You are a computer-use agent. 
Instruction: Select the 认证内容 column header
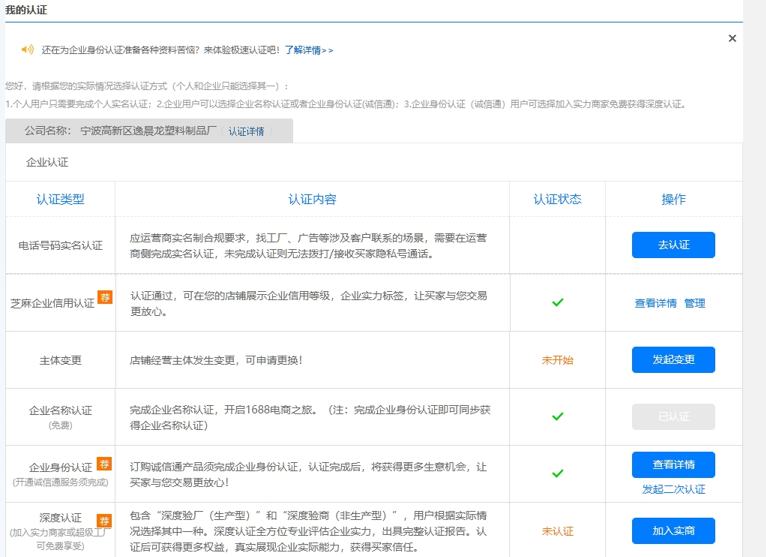[312, 199]
